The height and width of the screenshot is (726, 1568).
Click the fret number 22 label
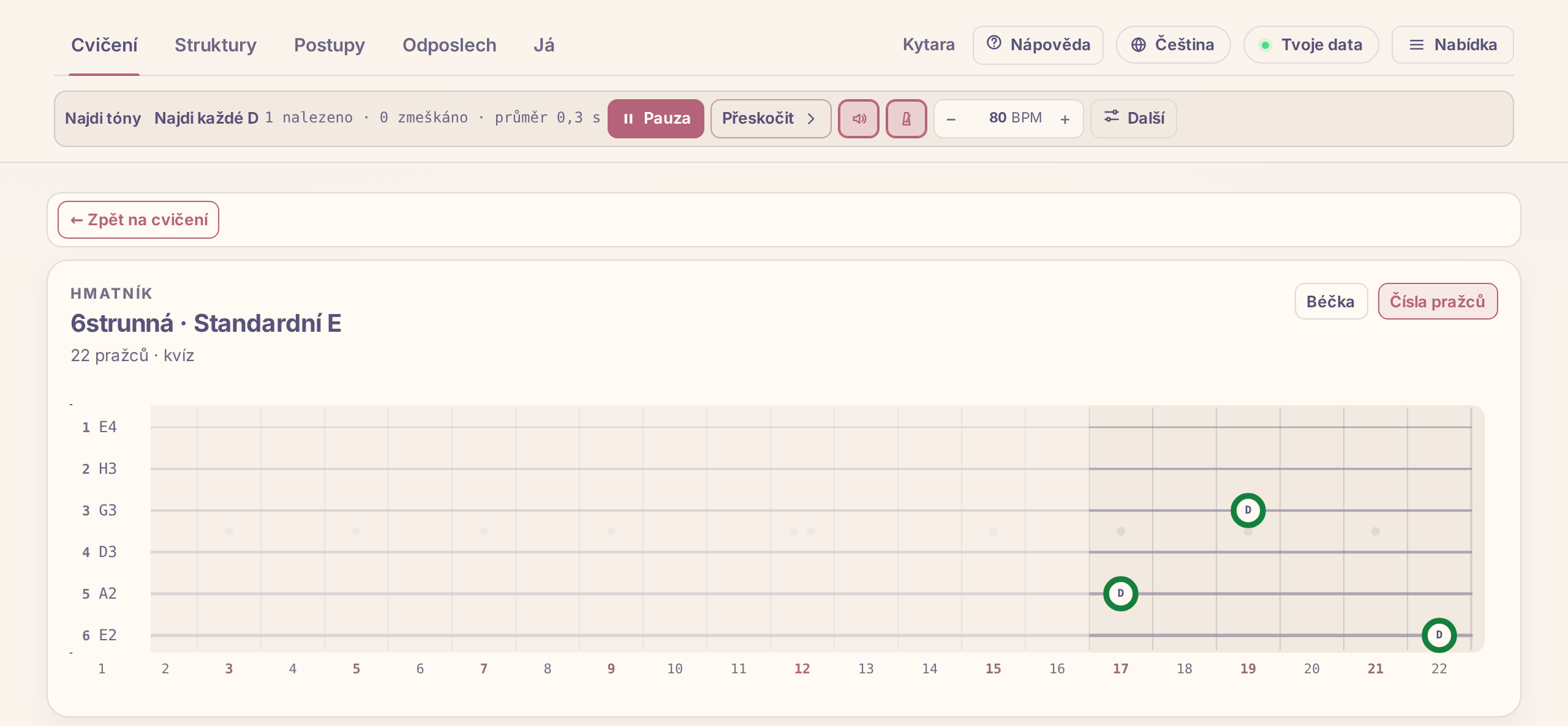click(x=1439, y=669)
